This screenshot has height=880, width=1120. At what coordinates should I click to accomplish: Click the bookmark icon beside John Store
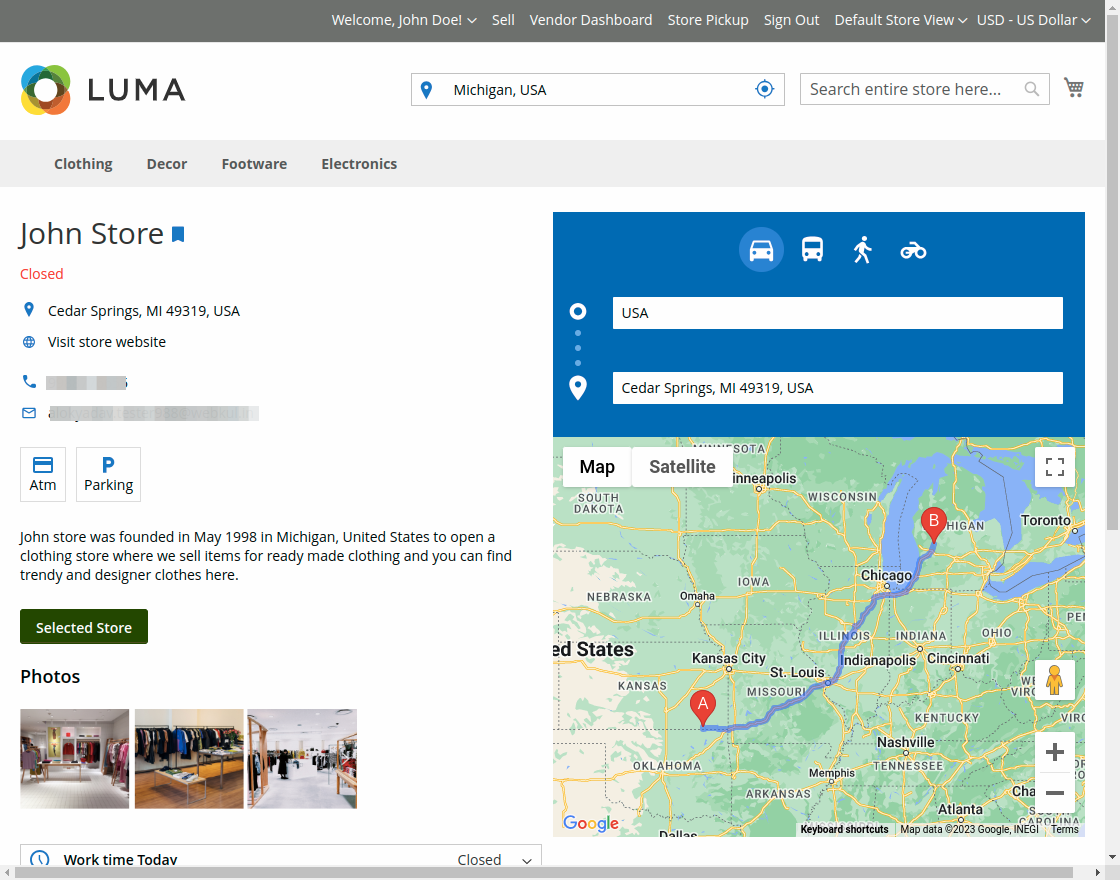pos(178,234)
